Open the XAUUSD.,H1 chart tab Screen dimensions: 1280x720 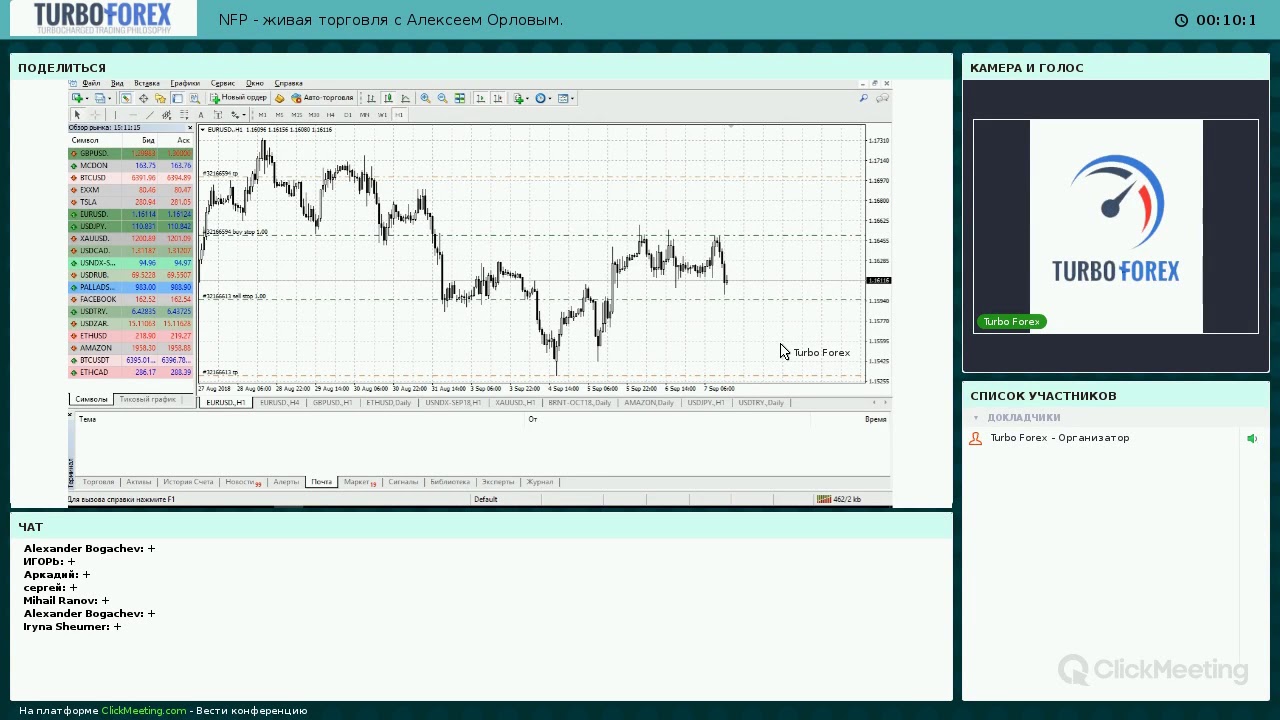(x=515, y=402)
